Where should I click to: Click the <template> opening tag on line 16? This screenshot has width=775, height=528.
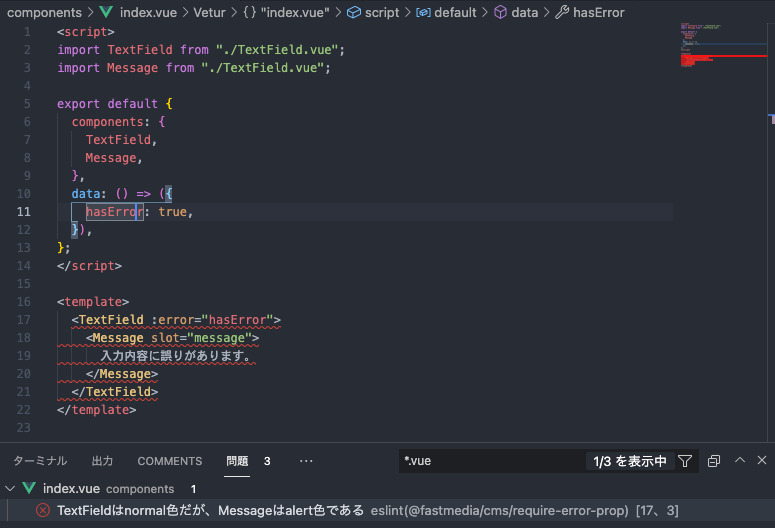[x=93, y=302]
